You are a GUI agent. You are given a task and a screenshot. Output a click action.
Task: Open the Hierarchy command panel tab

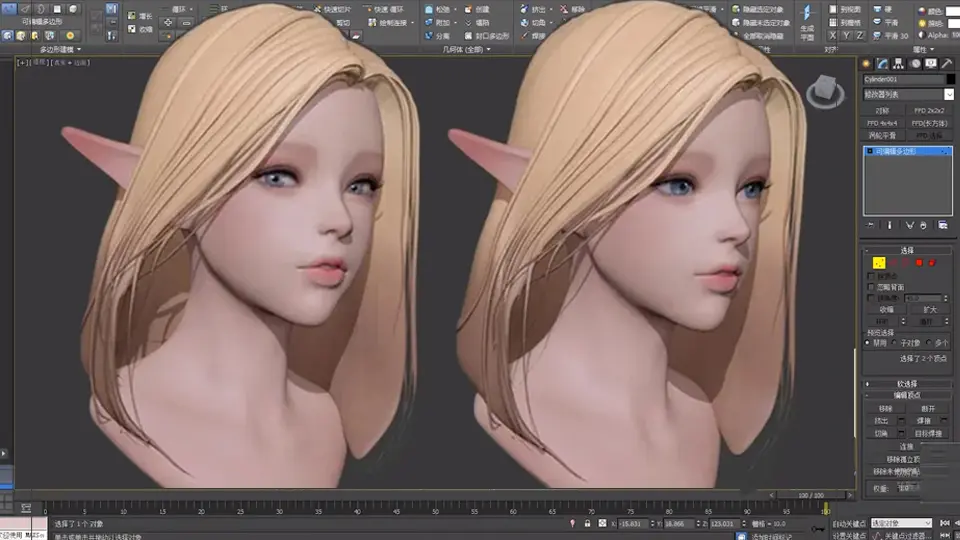tap(898, 64)
